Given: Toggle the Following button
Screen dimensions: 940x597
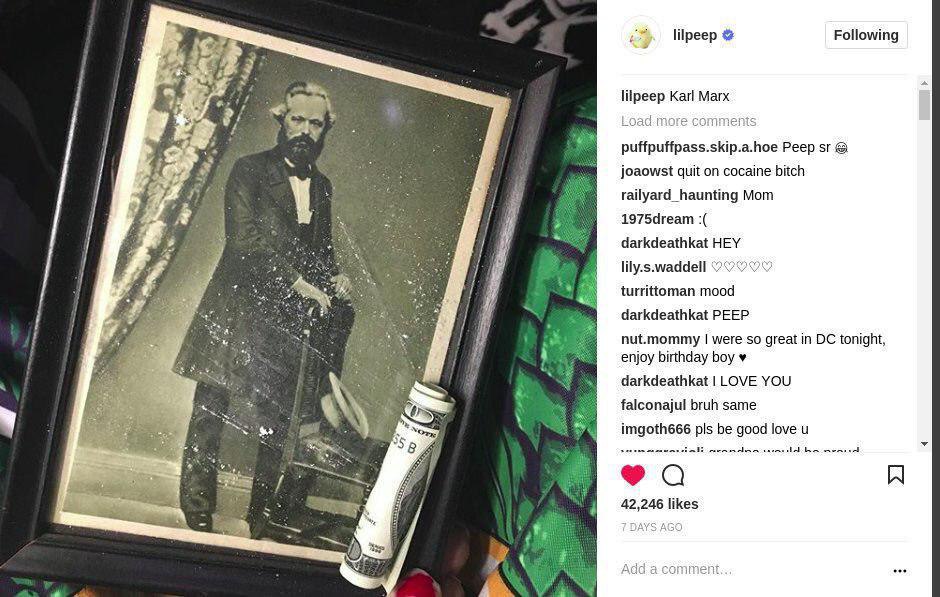Looking at the screenshot, I should point(866,35).
